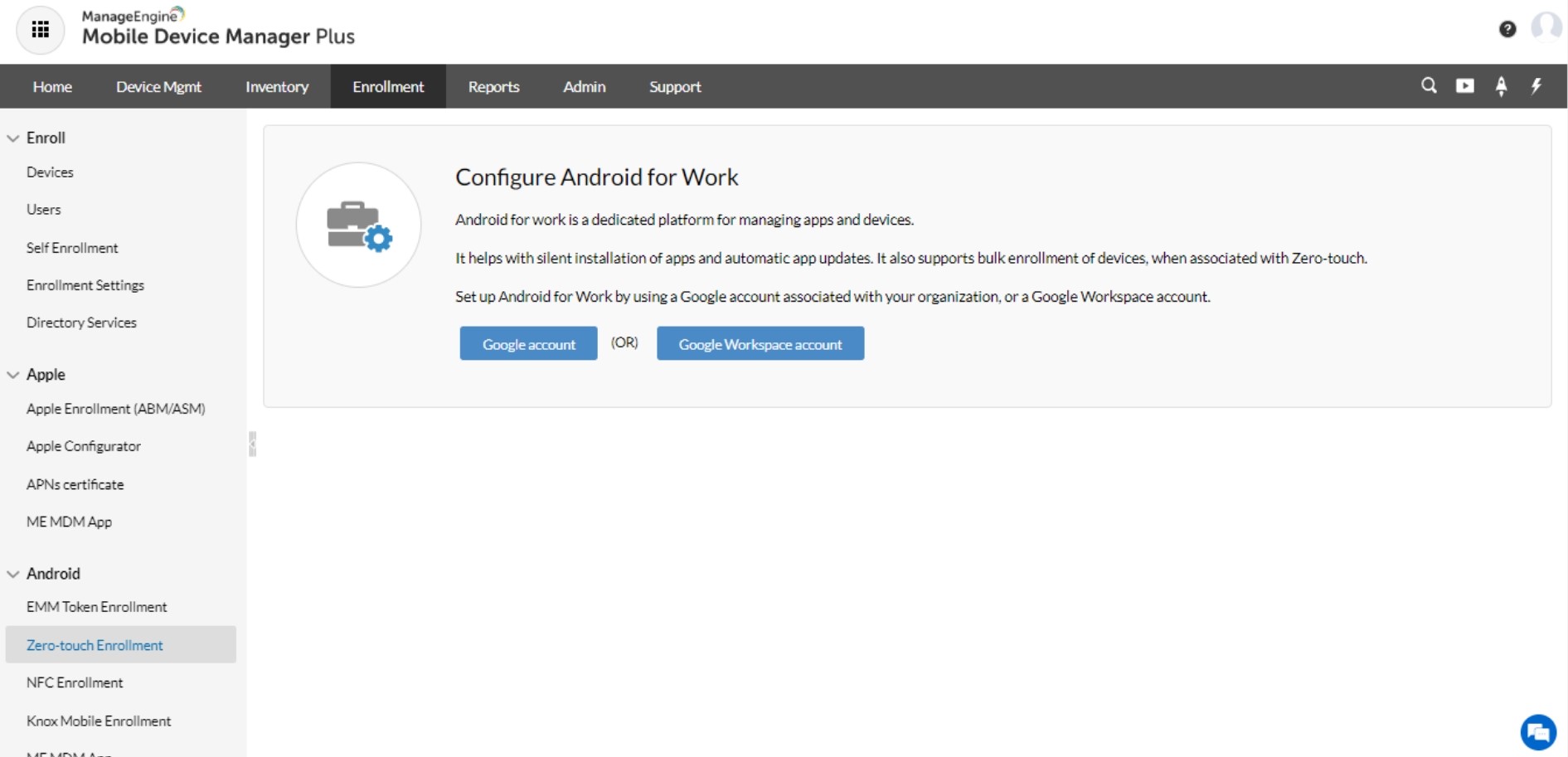
Task: Go to Directory Services
Action: click(81, 323)
